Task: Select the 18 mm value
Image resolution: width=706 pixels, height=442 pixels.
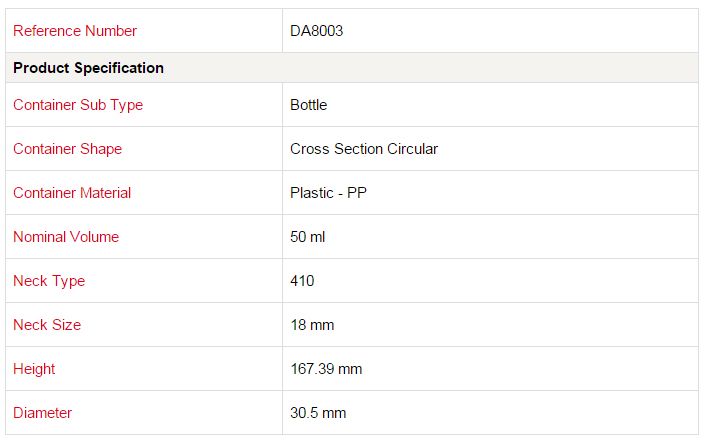Action: pos(312,325)
